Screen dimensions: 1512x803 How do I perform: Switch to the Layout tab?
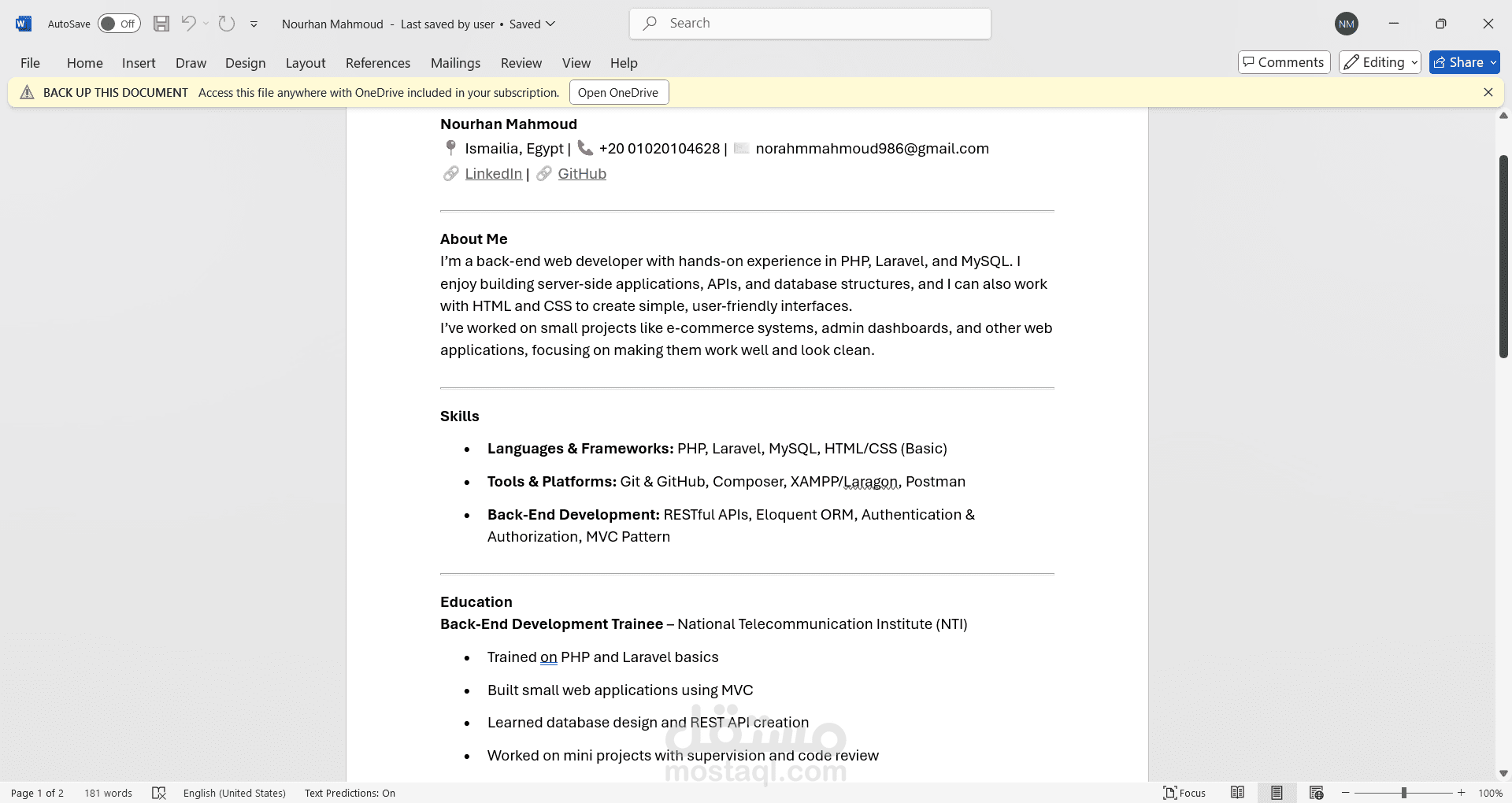pyautogui.click(x=306, y=63)
